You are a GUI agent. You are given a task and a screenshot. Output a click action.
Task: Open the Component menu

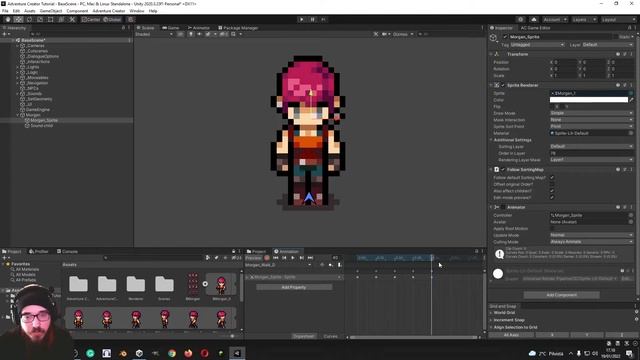[x=77, y=11]
